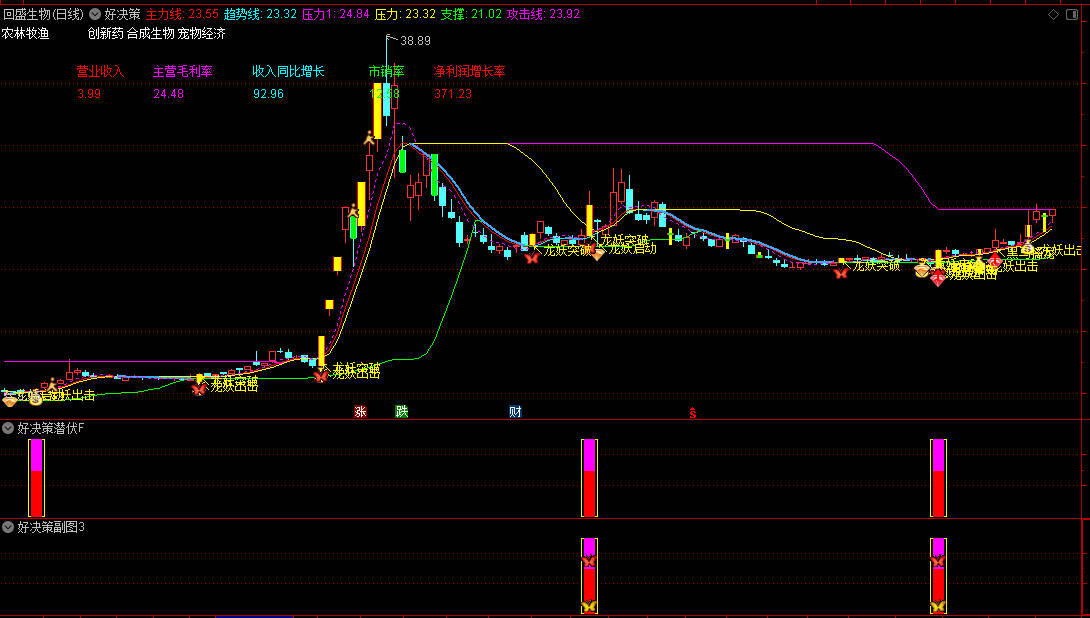1090x618 pixels.
Task: Click the 好决策潜伏F panel title
Action: coord(51,428)
